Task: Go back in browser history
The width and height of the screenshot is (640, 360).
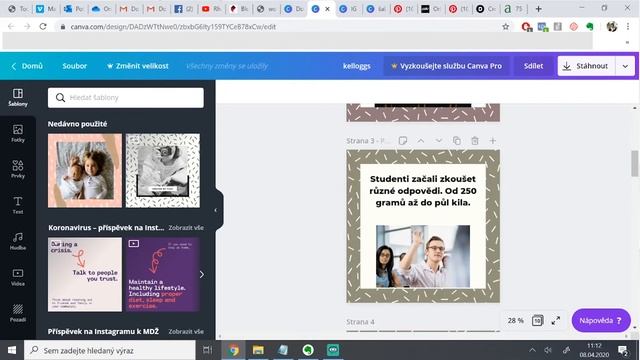Action: click(x=11, y=27)
